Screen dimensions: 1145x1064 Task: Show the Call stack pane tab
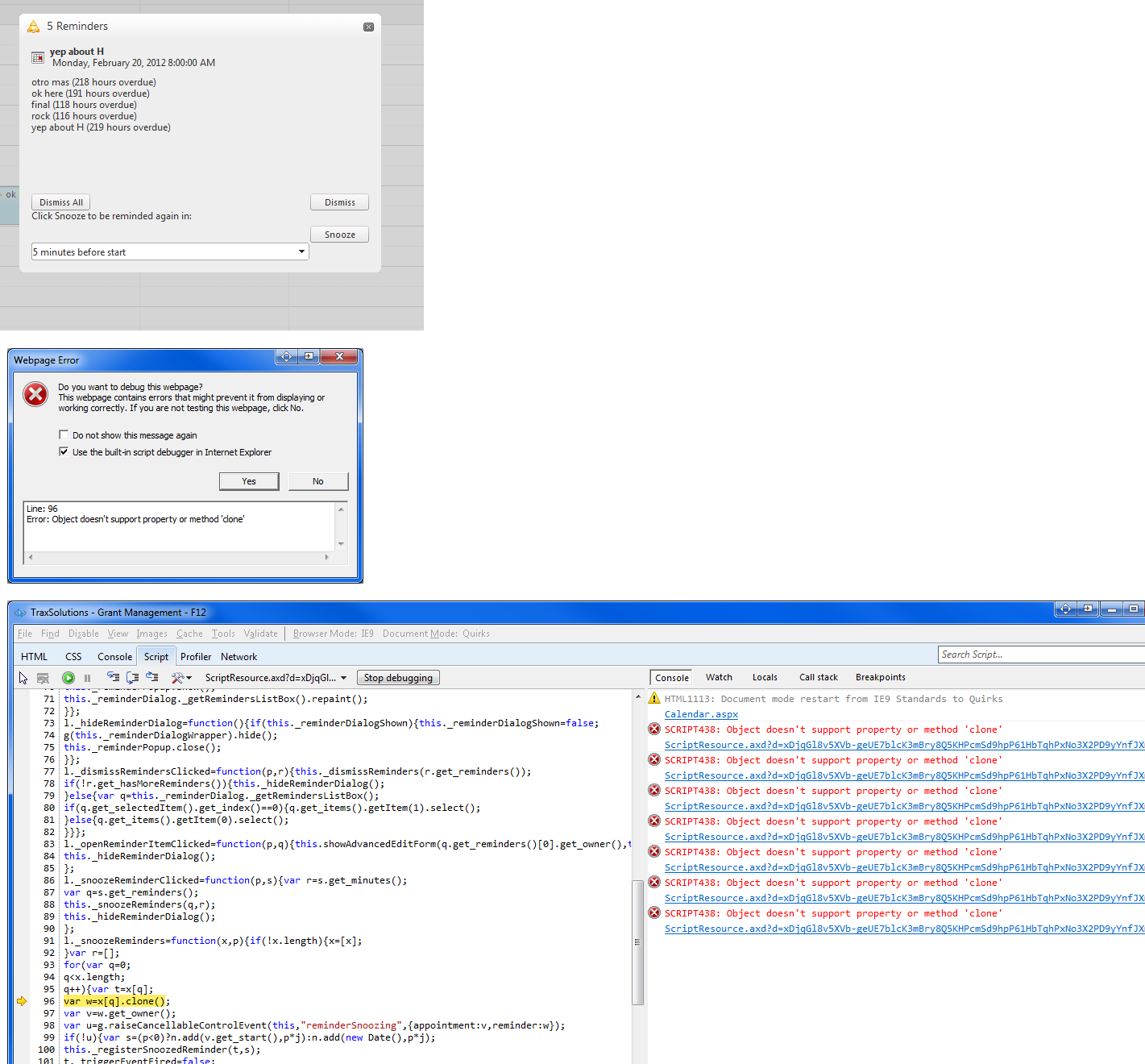(819, 678)
